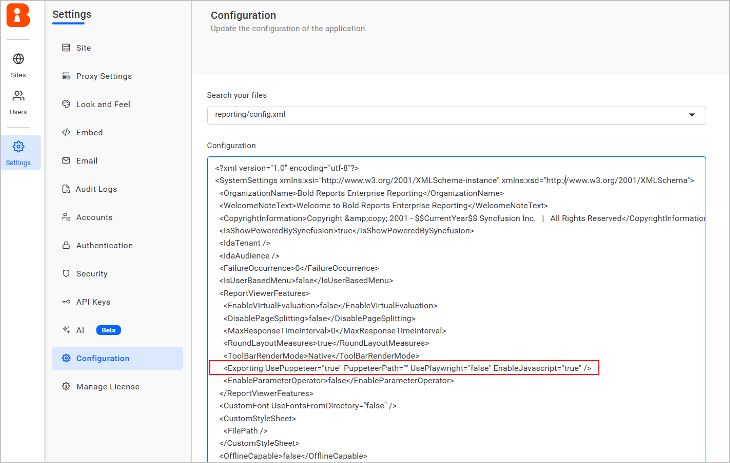The image size is (730, 463).
Task: Click the reporting/config.xml file selector
Action: 456,115
